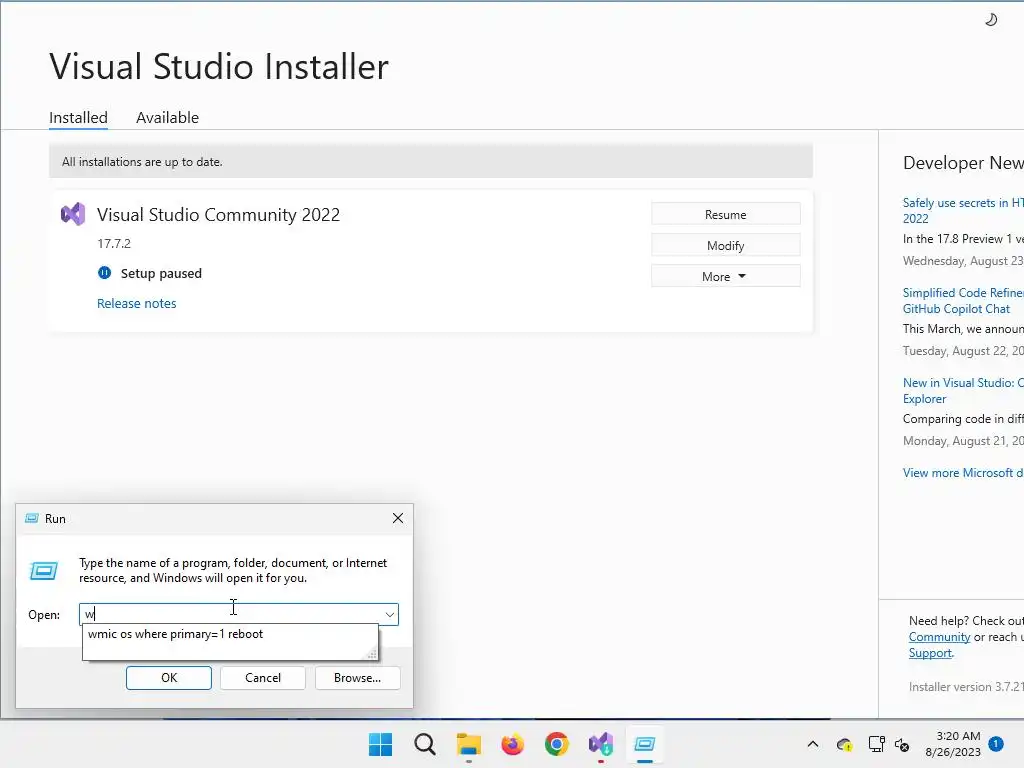Click the 'Developer News' heading
This screenshot has height=768, width=1024.
click(963, 163)
